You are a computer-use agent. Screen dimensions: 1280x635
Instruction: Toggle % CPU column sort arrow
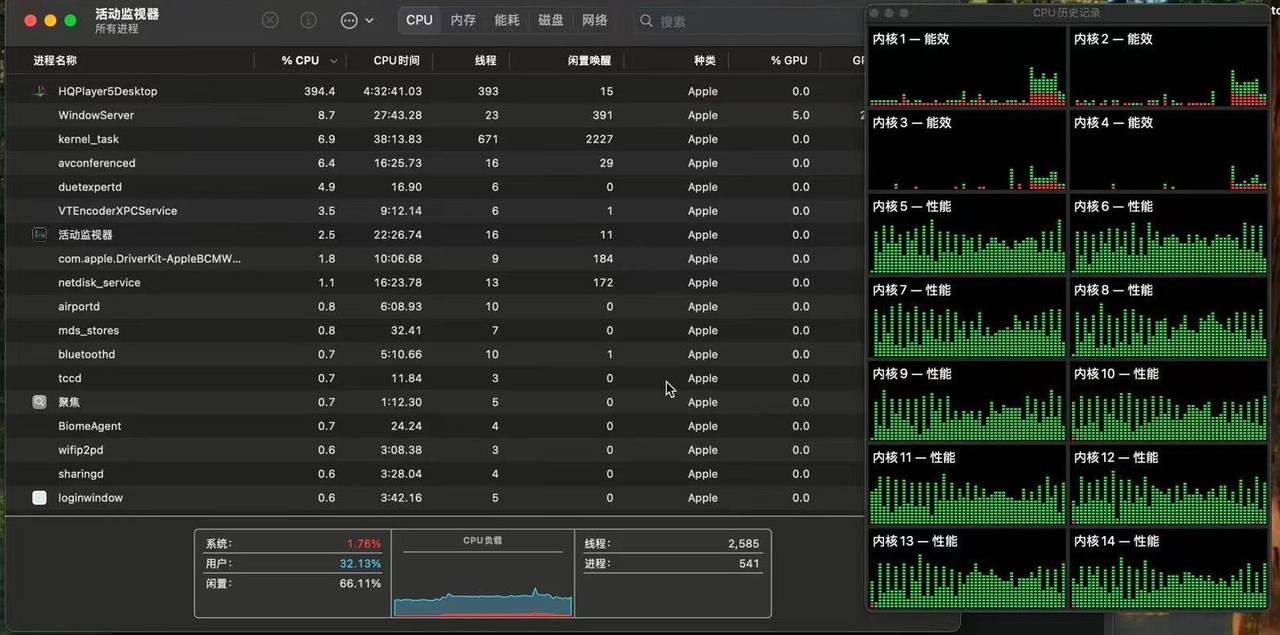[333, 61]
